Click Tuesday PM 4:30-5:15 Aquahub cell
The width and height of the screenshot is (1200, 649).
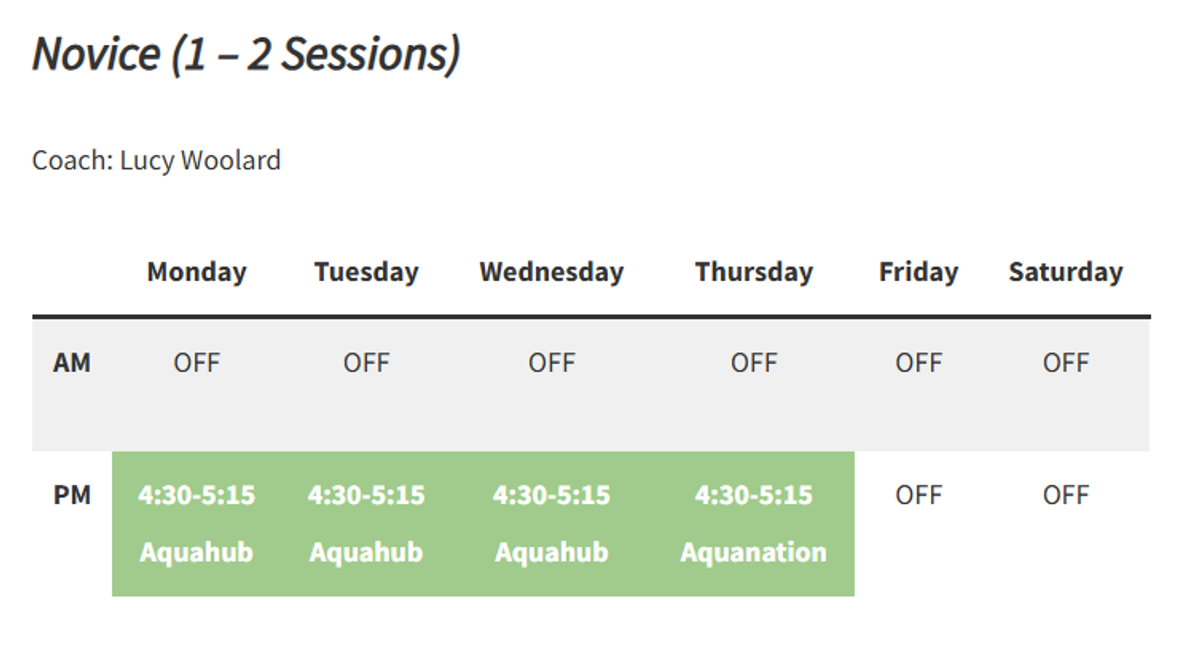366,524
